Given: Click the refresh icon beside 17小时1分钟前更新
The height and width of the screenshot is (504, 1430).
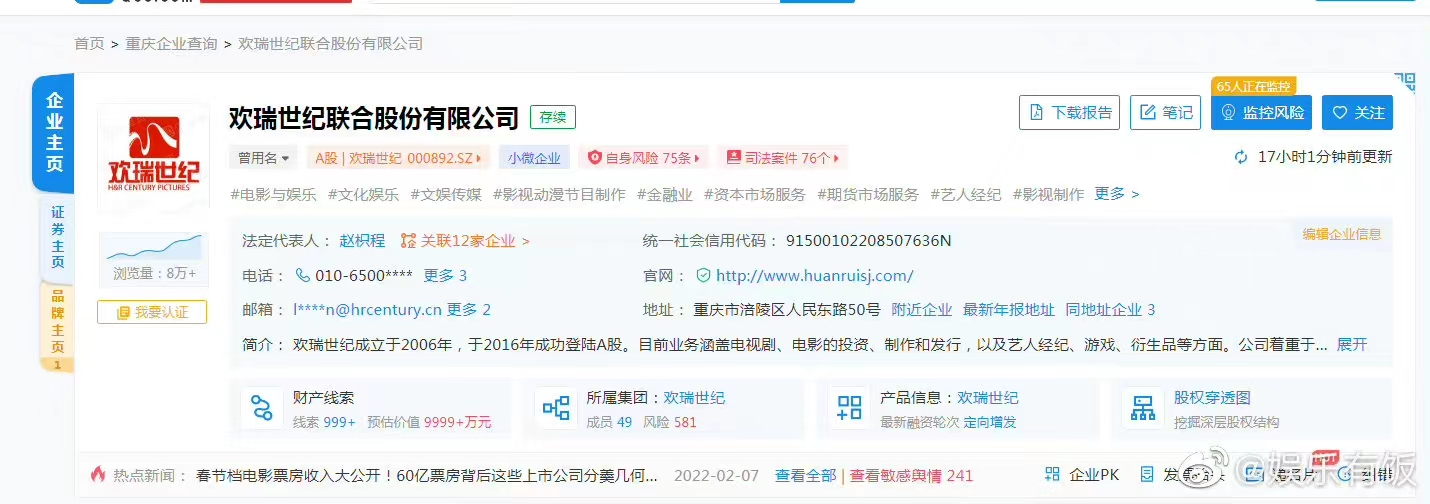Looking at the screenshot, I should tap(1241, 157).
